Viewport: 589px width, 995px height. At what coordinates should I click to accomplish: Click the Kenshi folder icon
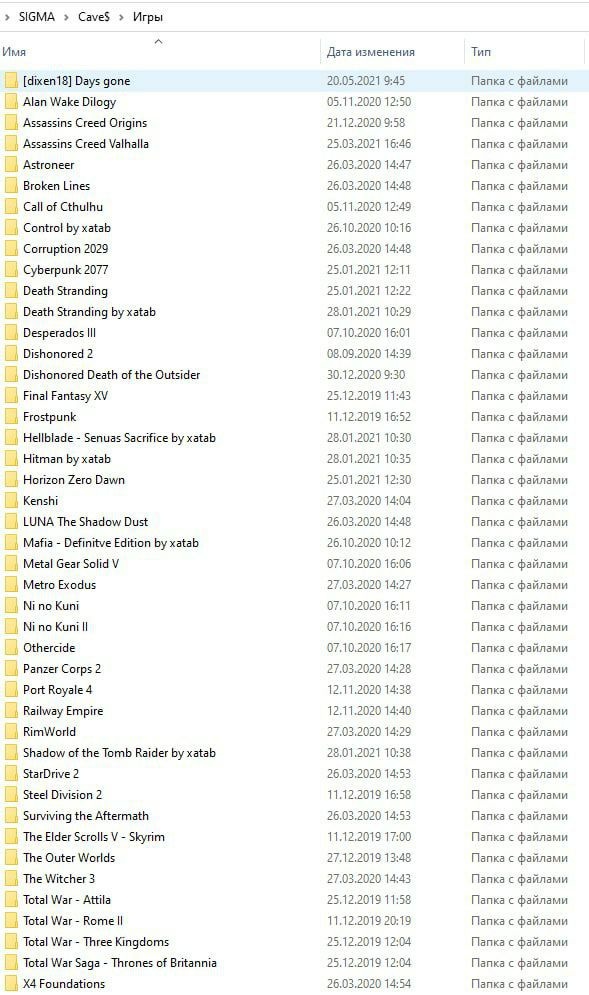[x=11, y=501]
